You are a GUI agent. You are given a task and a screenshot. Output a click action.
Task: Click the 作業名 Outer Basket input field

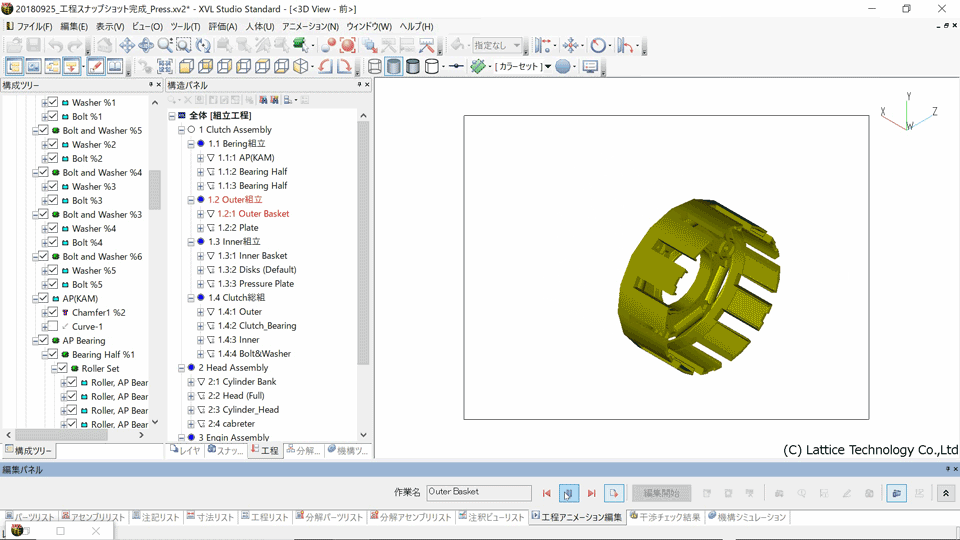click(x=479, y=492)
